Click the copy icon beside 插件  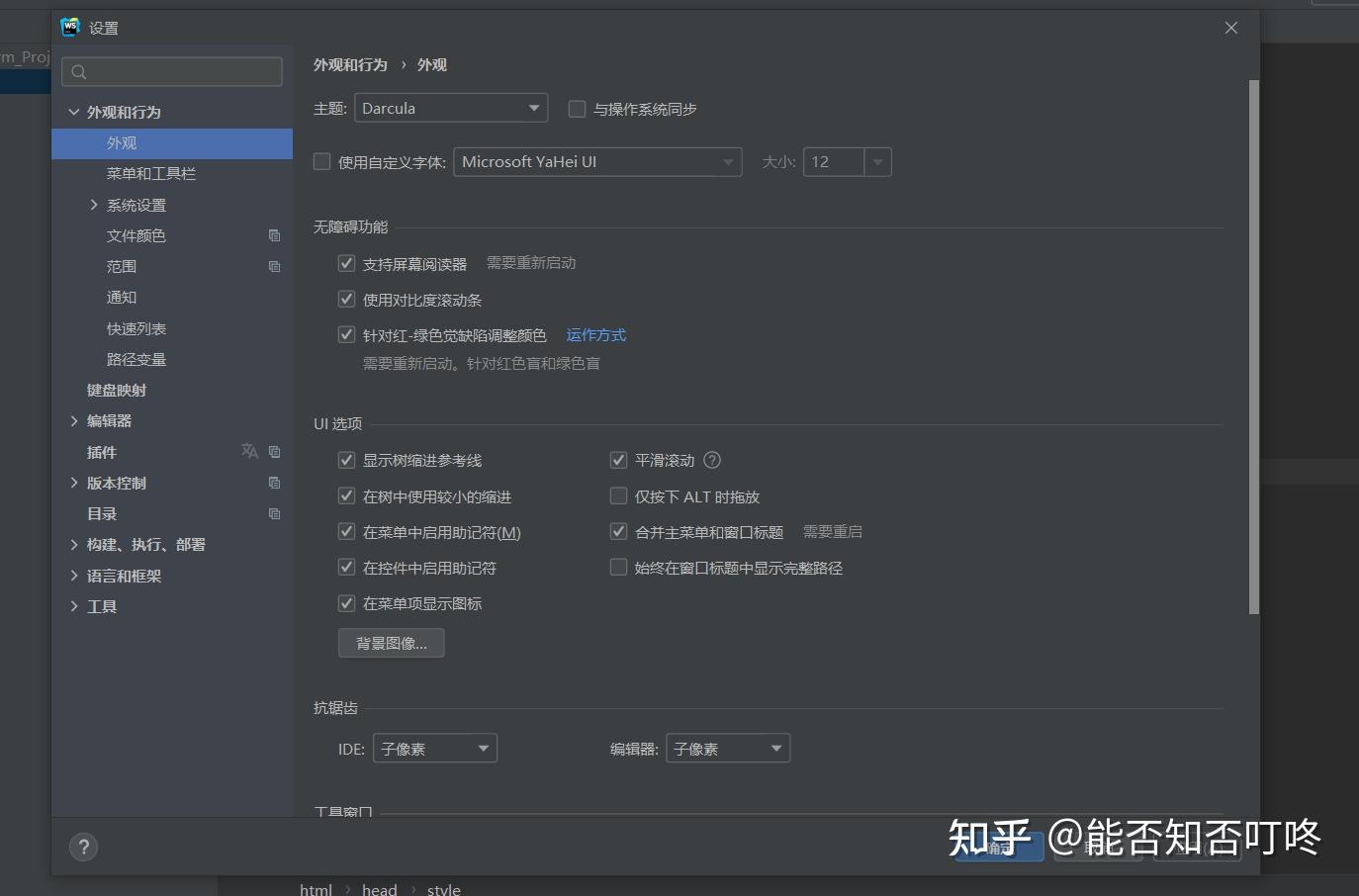coord(274,451)
